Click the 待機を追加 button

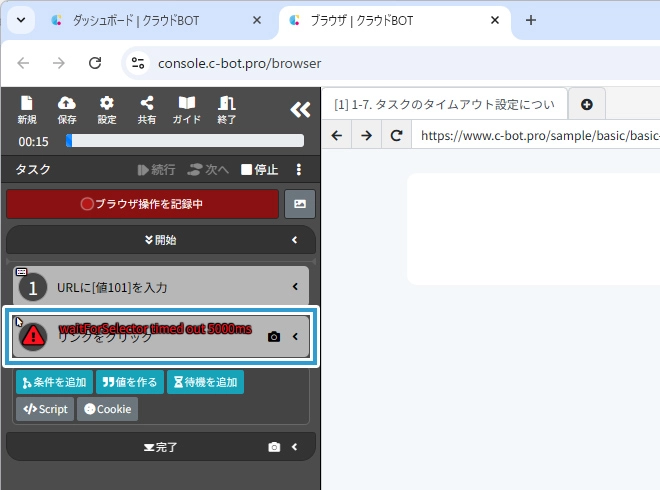point(205,382)
